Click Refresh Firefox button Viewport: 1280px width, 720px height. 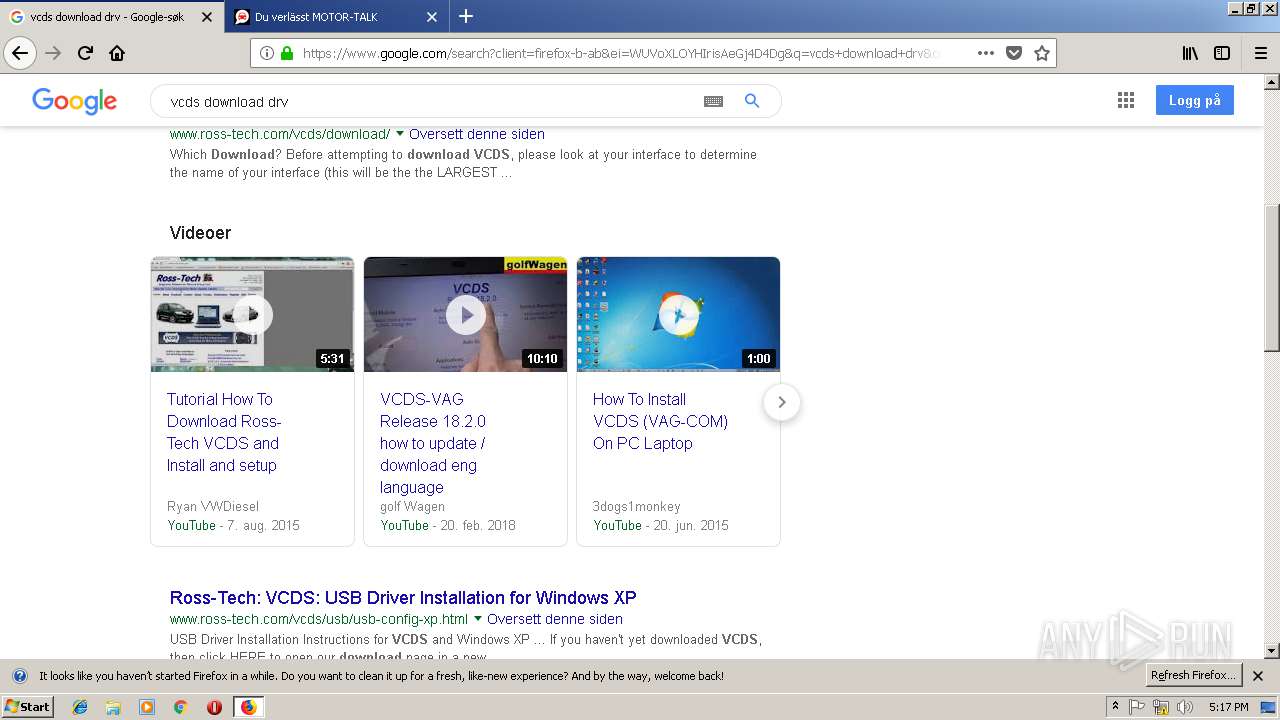coord(1193,675)
